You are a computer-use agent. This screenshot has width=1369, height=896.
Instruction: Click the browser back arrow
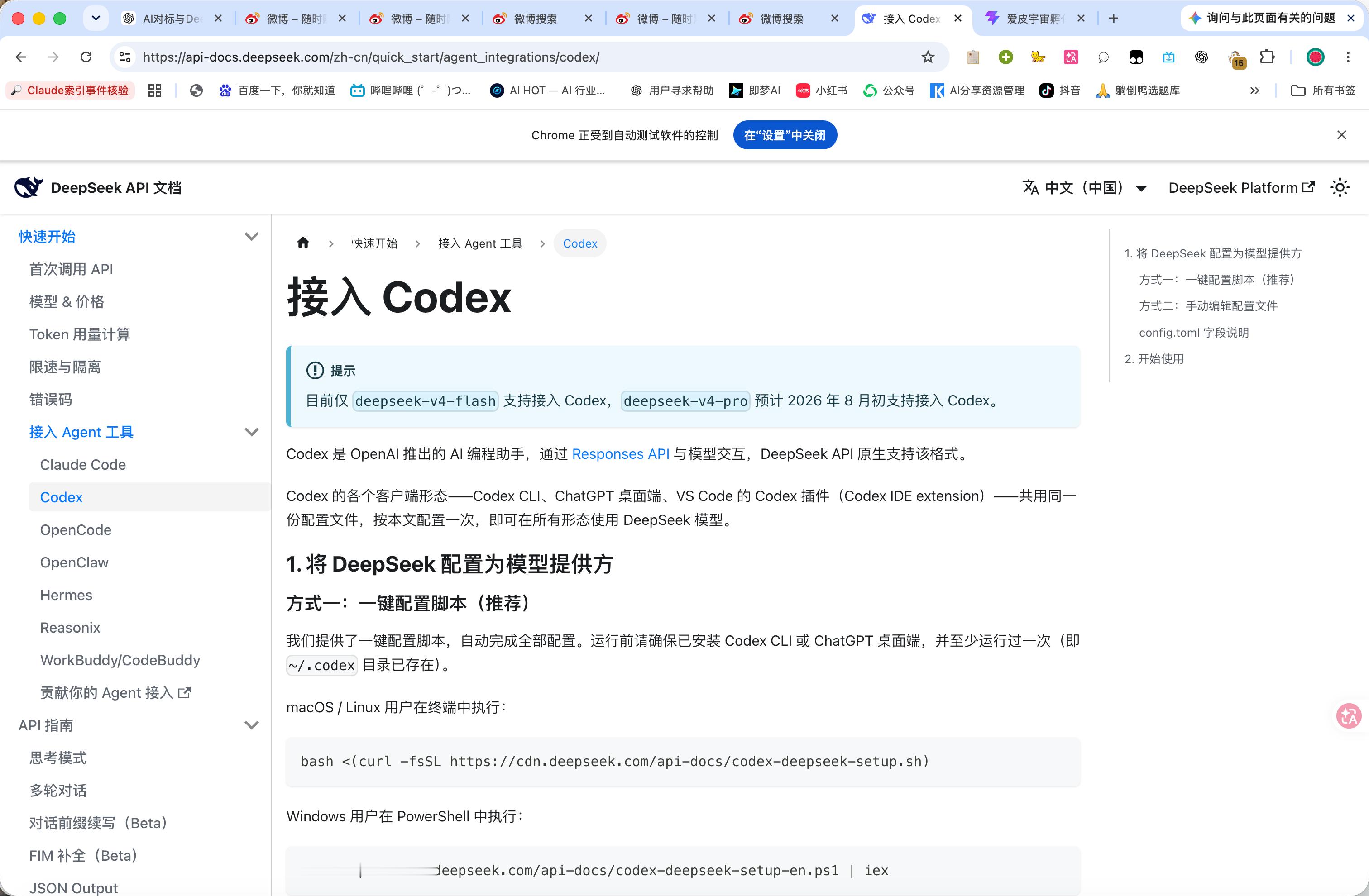pos(21,57)
